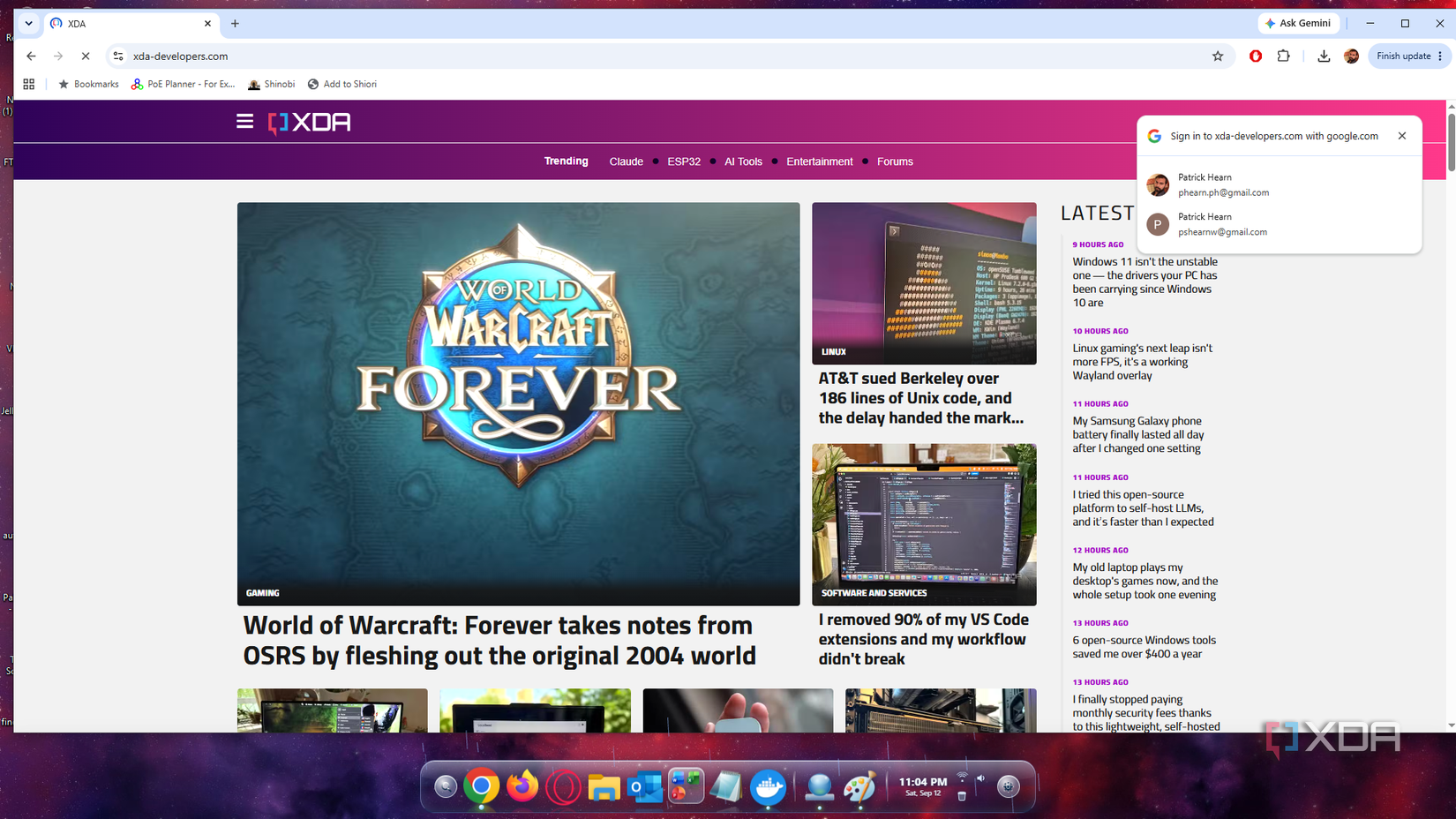1456x819 pixels.
Task: Click the Add to Shiori bookmarklet
Action: click(x=341, y=84)
